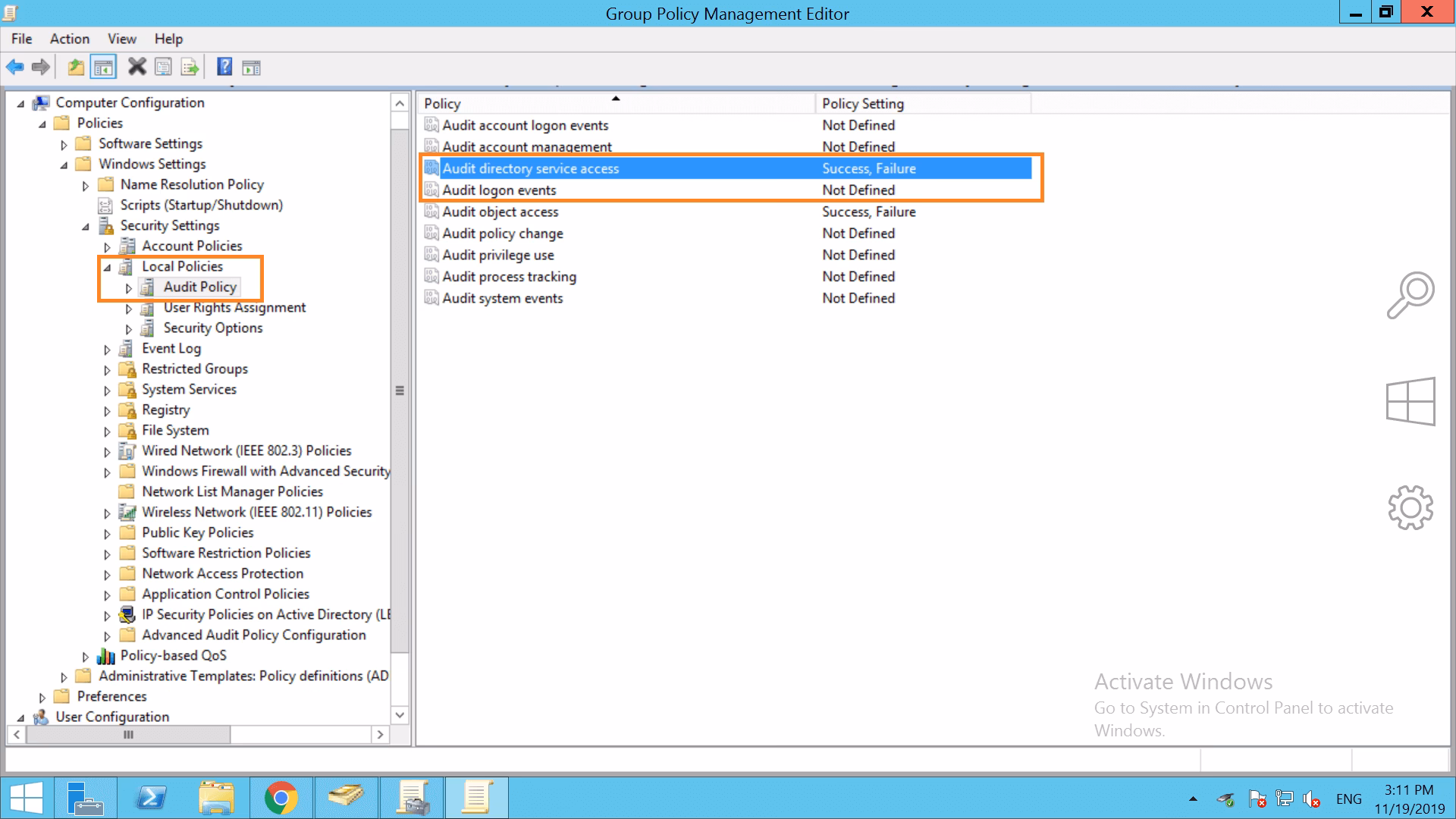Click the Up one level toolbar icon
The width and height of the screenshot is (1456, 819).
pyautogui.click(x=75, y=67)
